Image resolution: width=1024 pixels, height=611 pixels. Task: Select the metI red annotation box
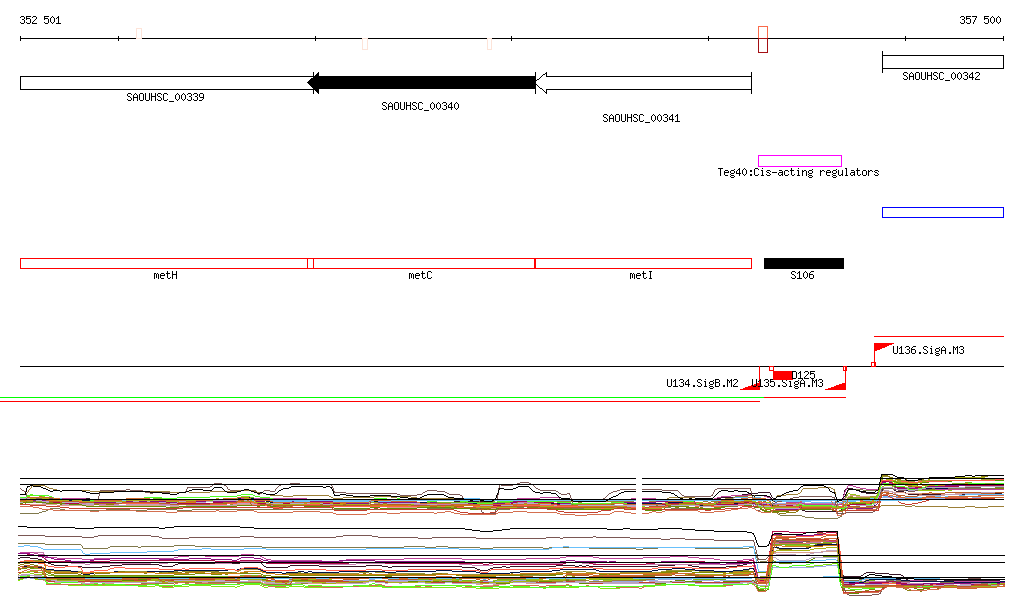coord(643,263)
